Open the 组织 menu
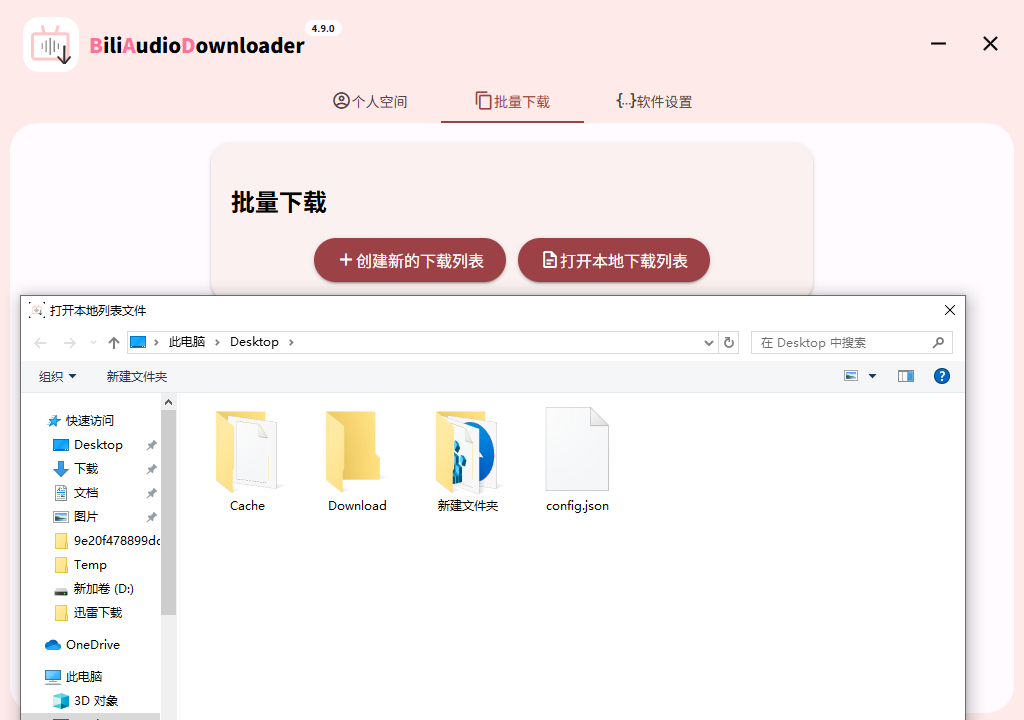Screen dimensions: 1024x720 (57, 376)
